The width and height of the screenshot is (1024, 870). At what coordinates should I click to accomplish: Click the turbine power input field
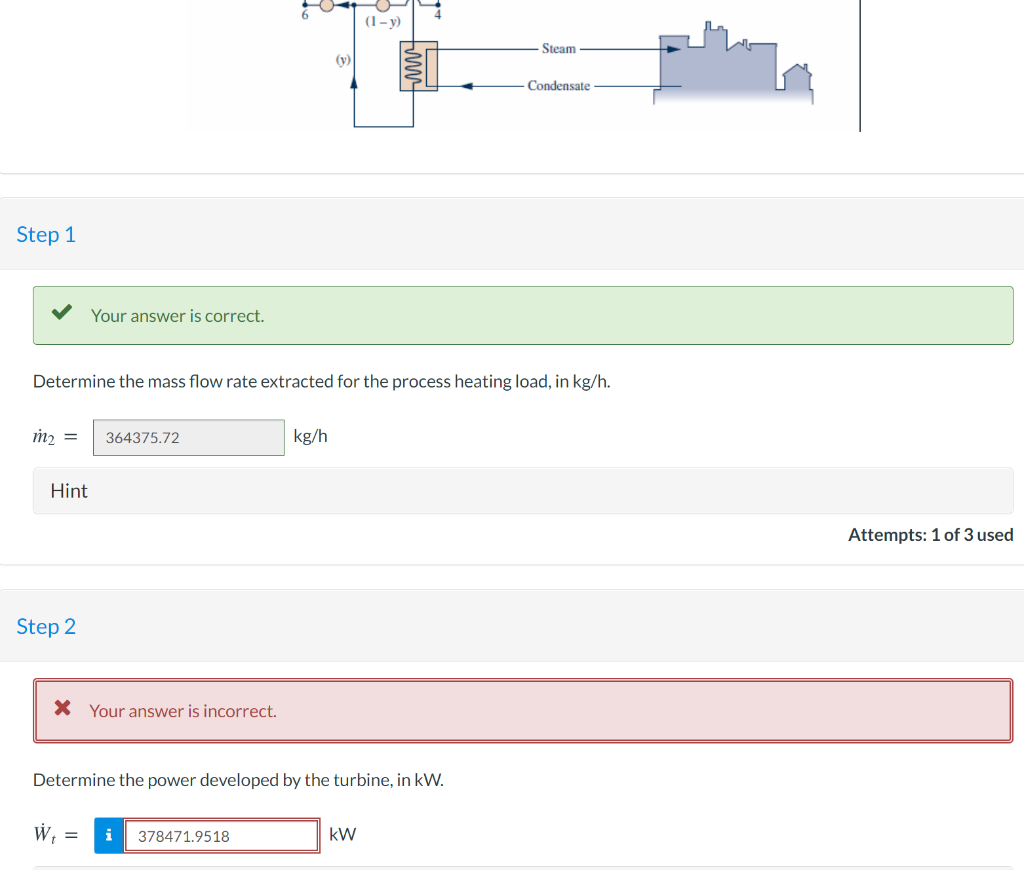(221, 835)
